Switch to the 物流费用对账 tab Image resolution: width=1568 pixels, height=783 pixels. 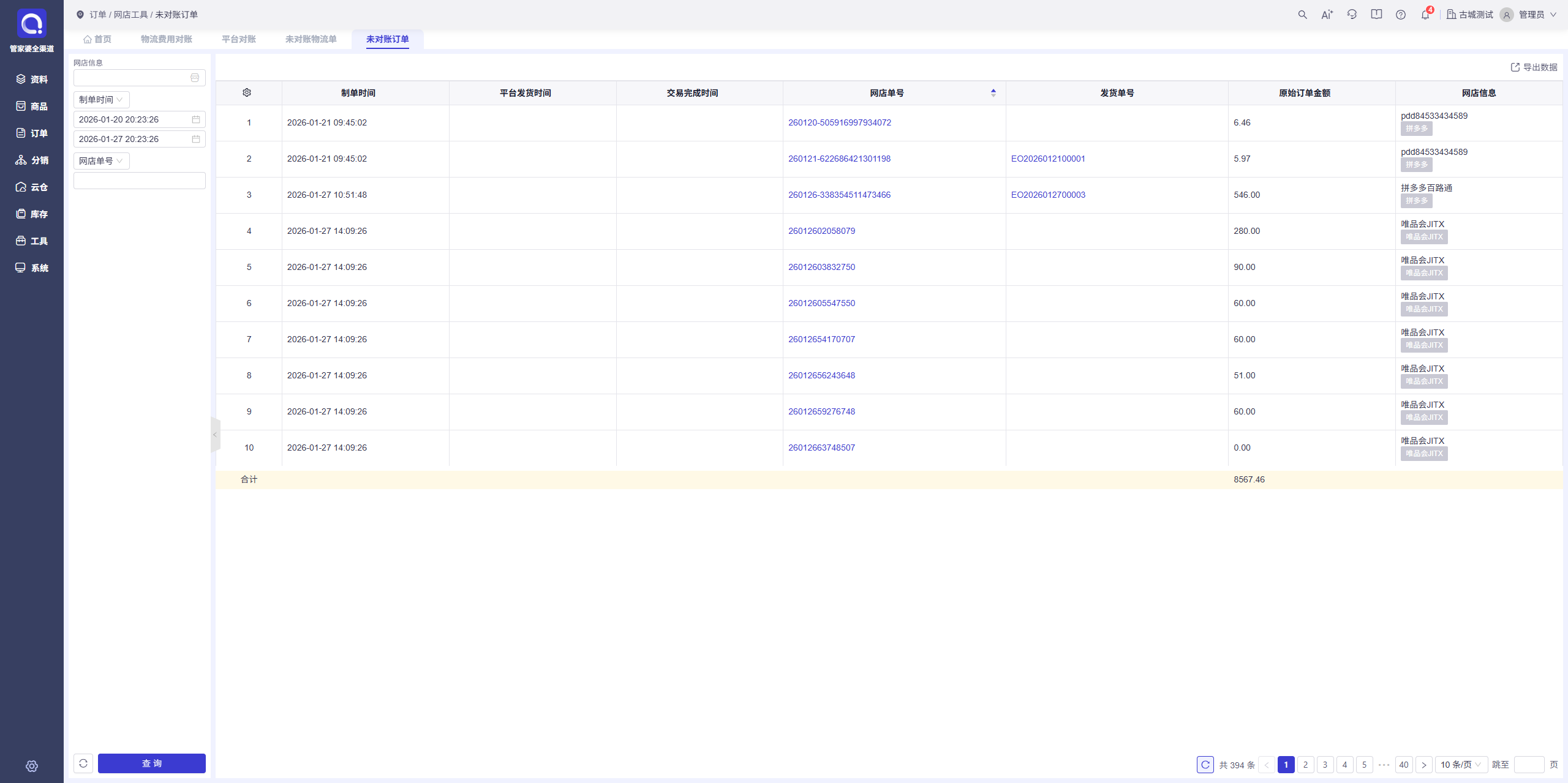point(167,39)
